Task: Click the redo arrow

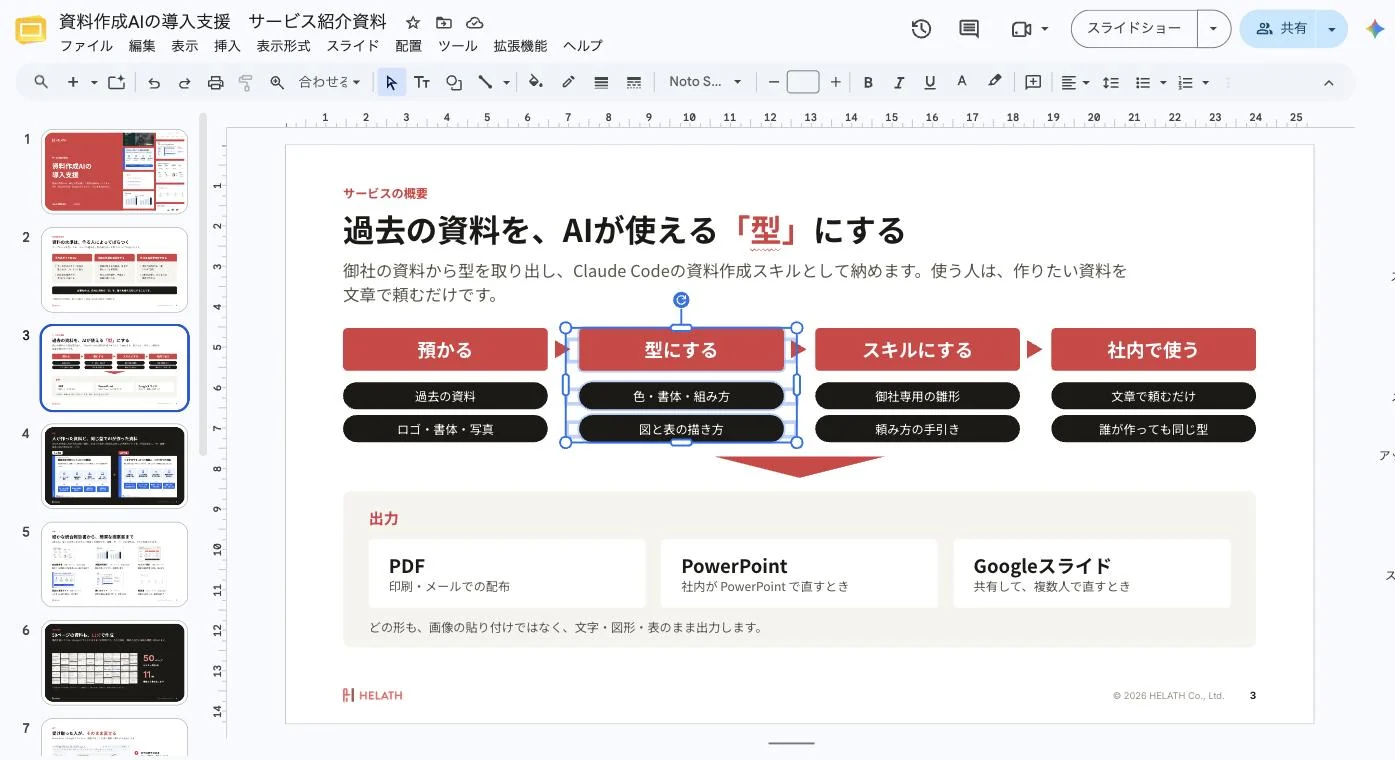Action: 185,82
